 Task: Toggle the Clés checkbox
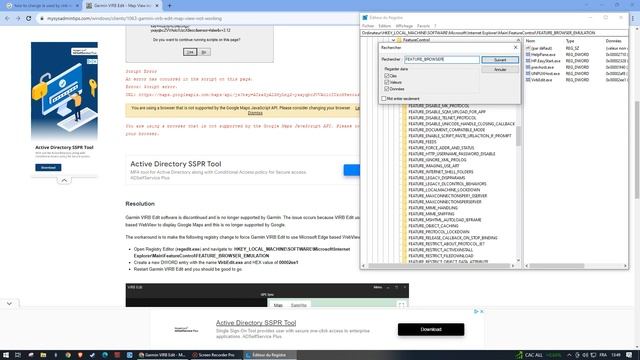[x=387, y=76]
